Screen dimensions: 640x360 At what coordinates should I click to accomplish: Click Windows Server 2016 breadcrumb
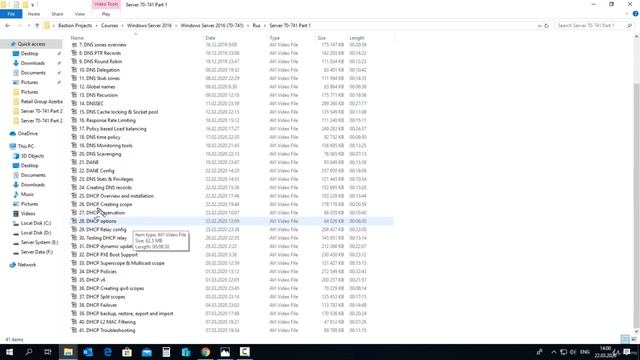click(x=149, y=25)
